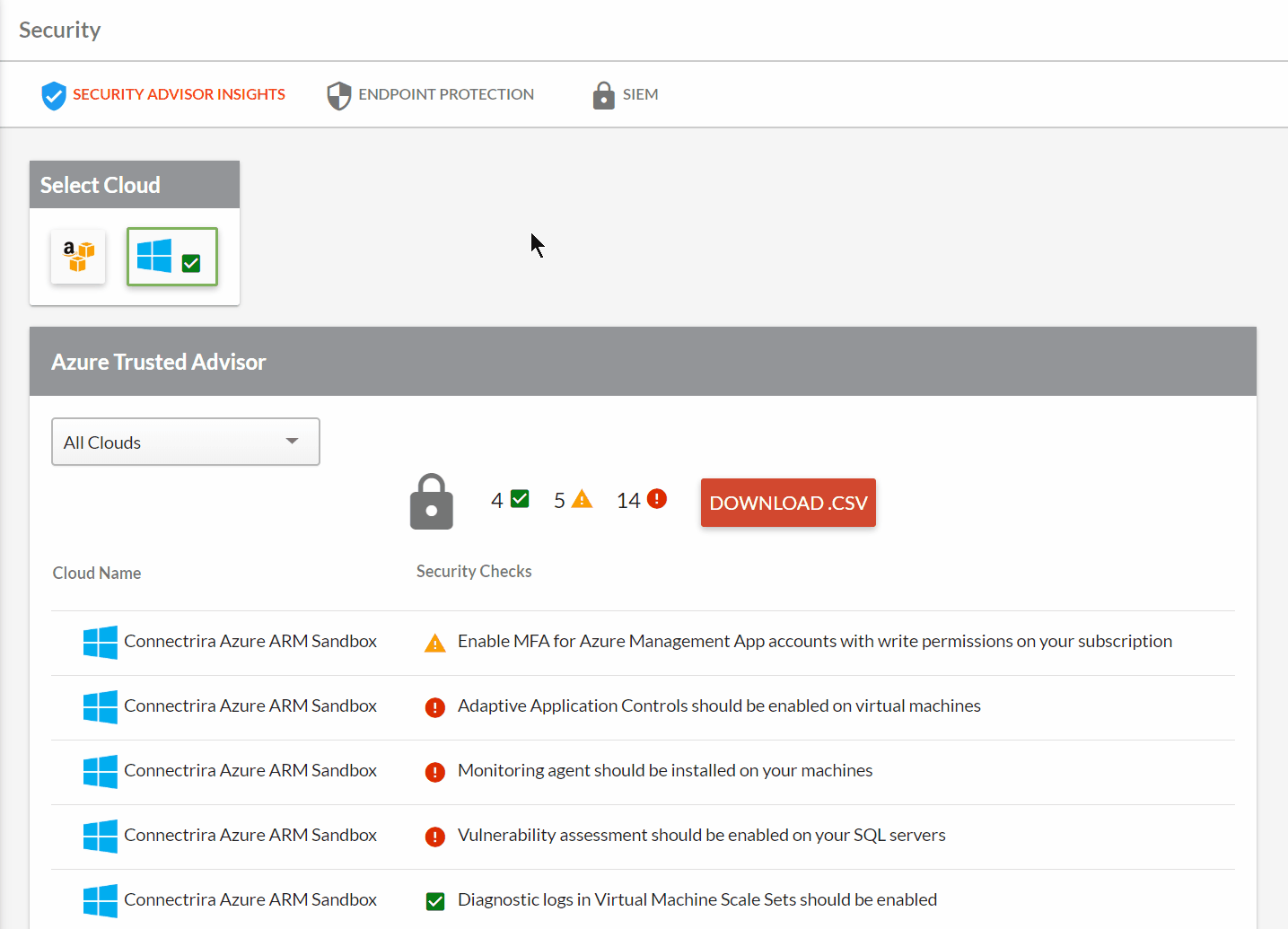
Task: Click Azure logo in Adaptive Application Controls row
Action: 101,707
